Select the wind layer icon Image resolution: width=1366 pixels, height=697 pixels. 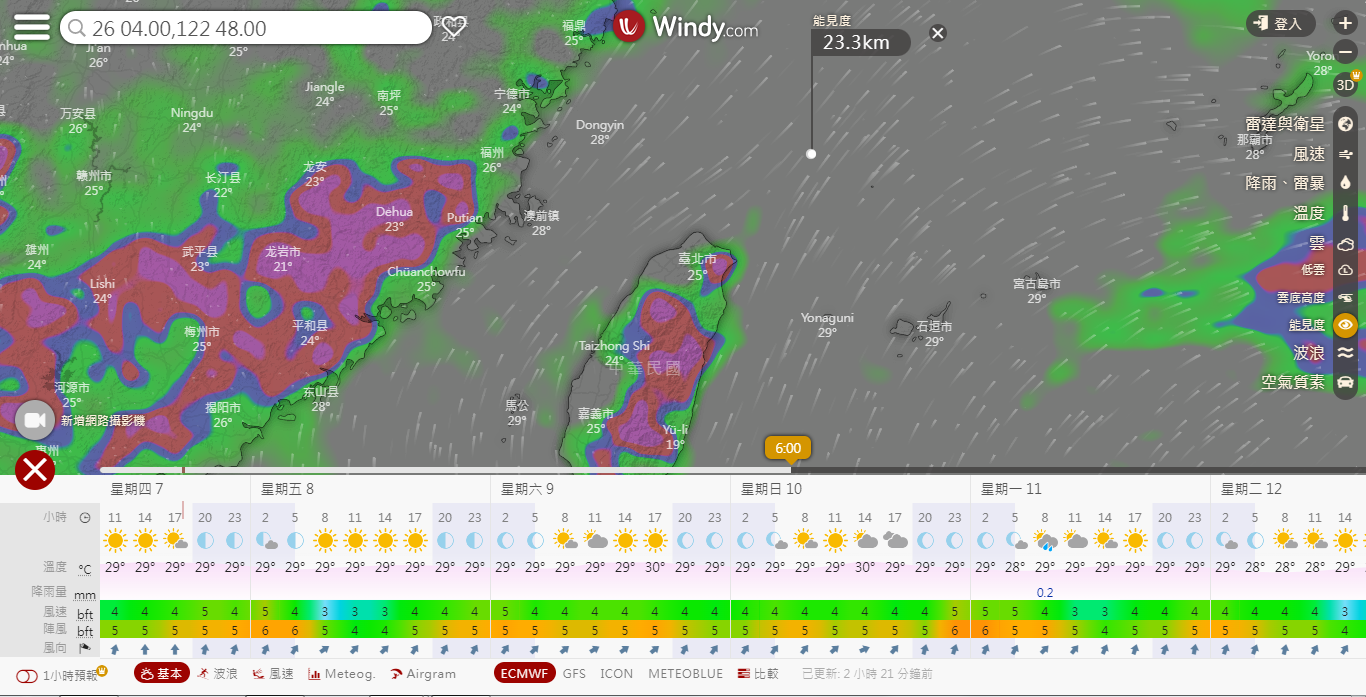tap(1345, 154)
